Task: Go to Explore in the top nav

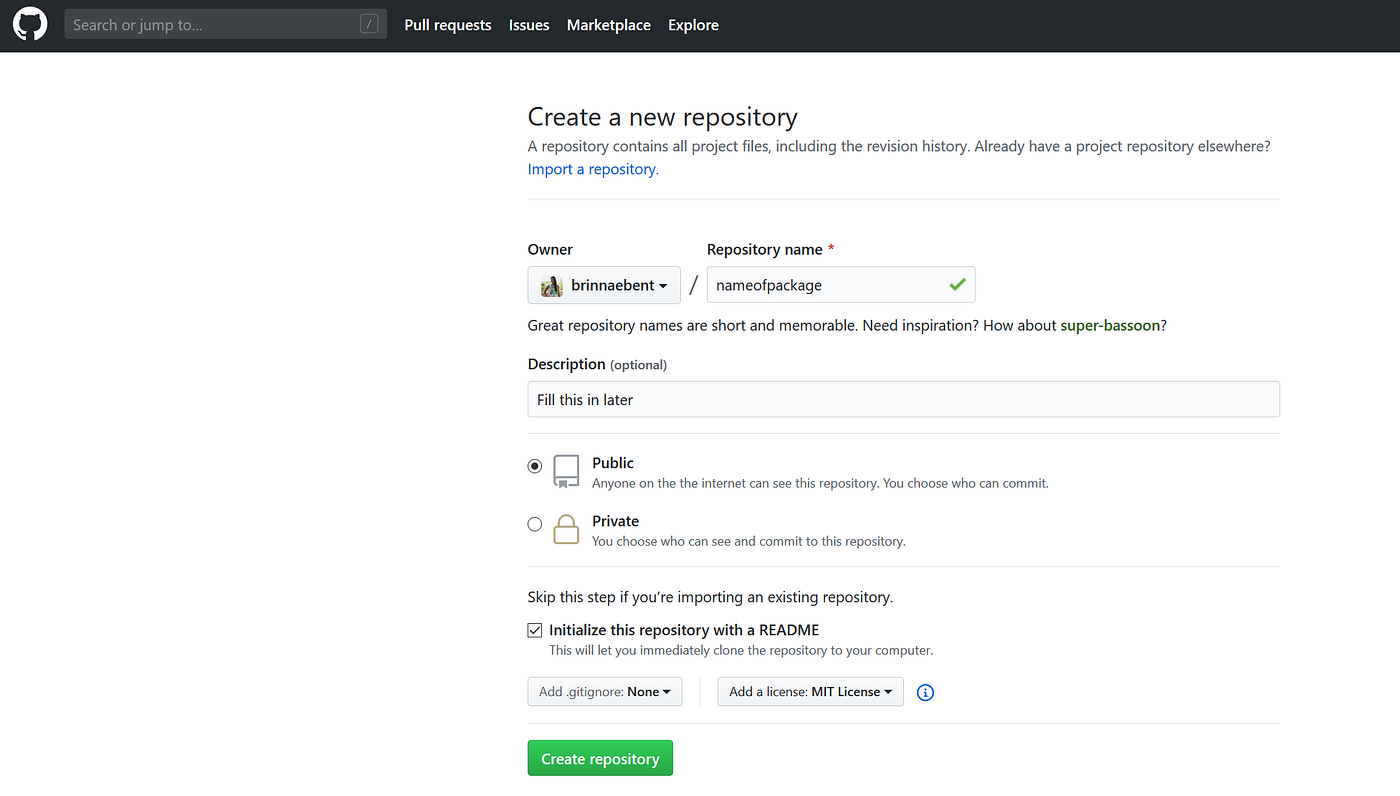Action: pos(694,25)
